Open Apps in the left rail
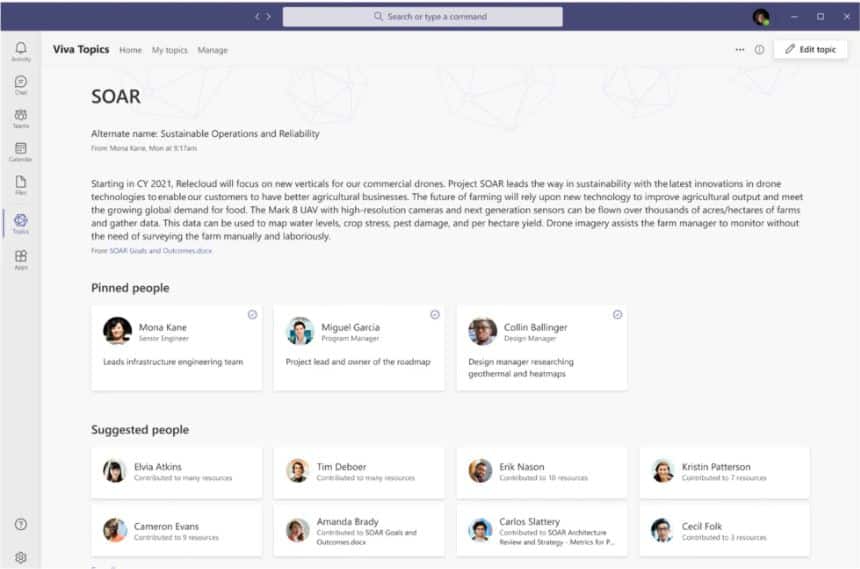The width and height of the screenshot is (860, 569). point(21,259)
